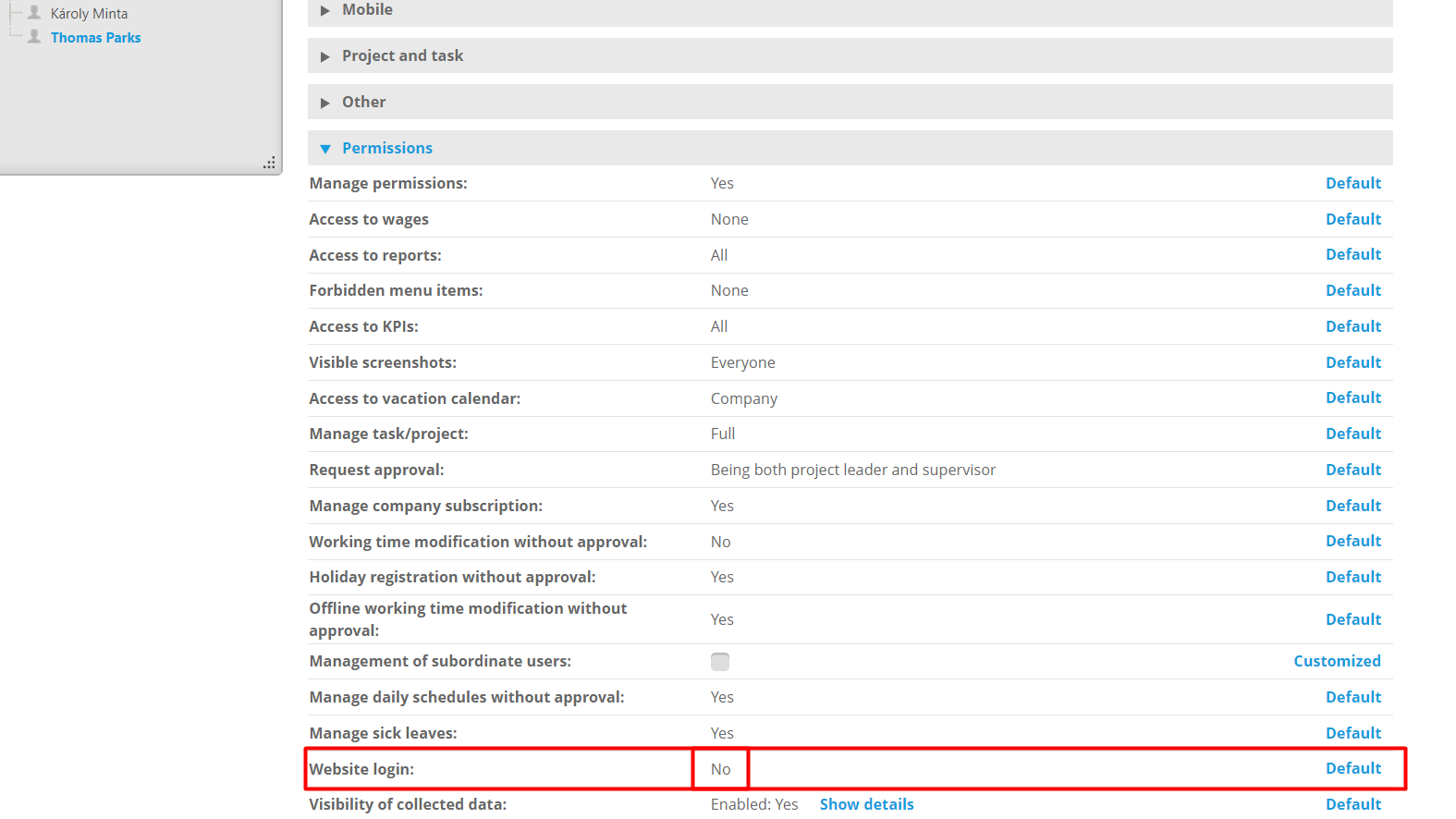Click Default for Access to vacation calendar
Image resolution: width=1456 pixels, height=819 pixels.
1352,397
